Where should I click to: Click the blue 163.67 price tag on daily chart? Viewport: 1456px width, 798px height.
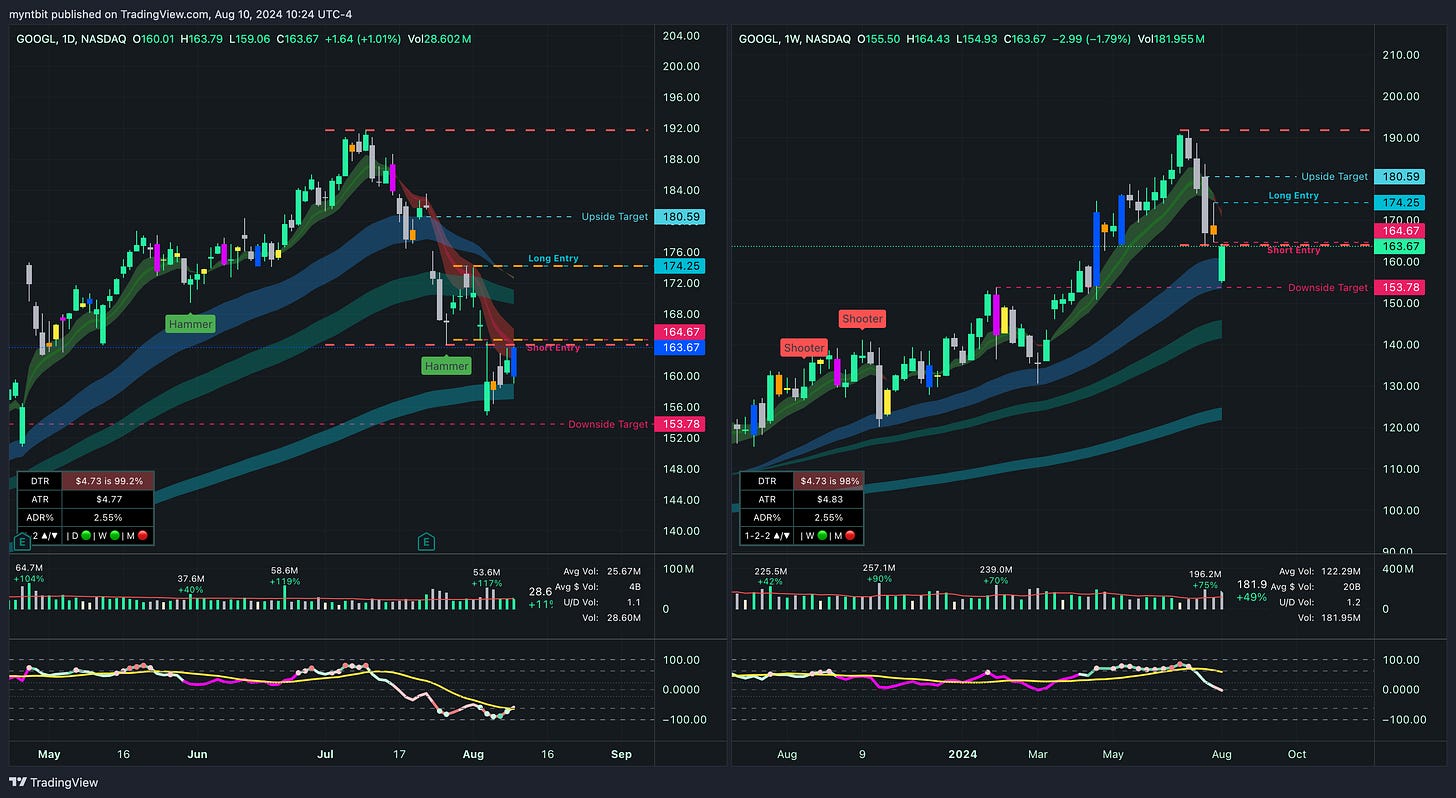tap(678, 347)
